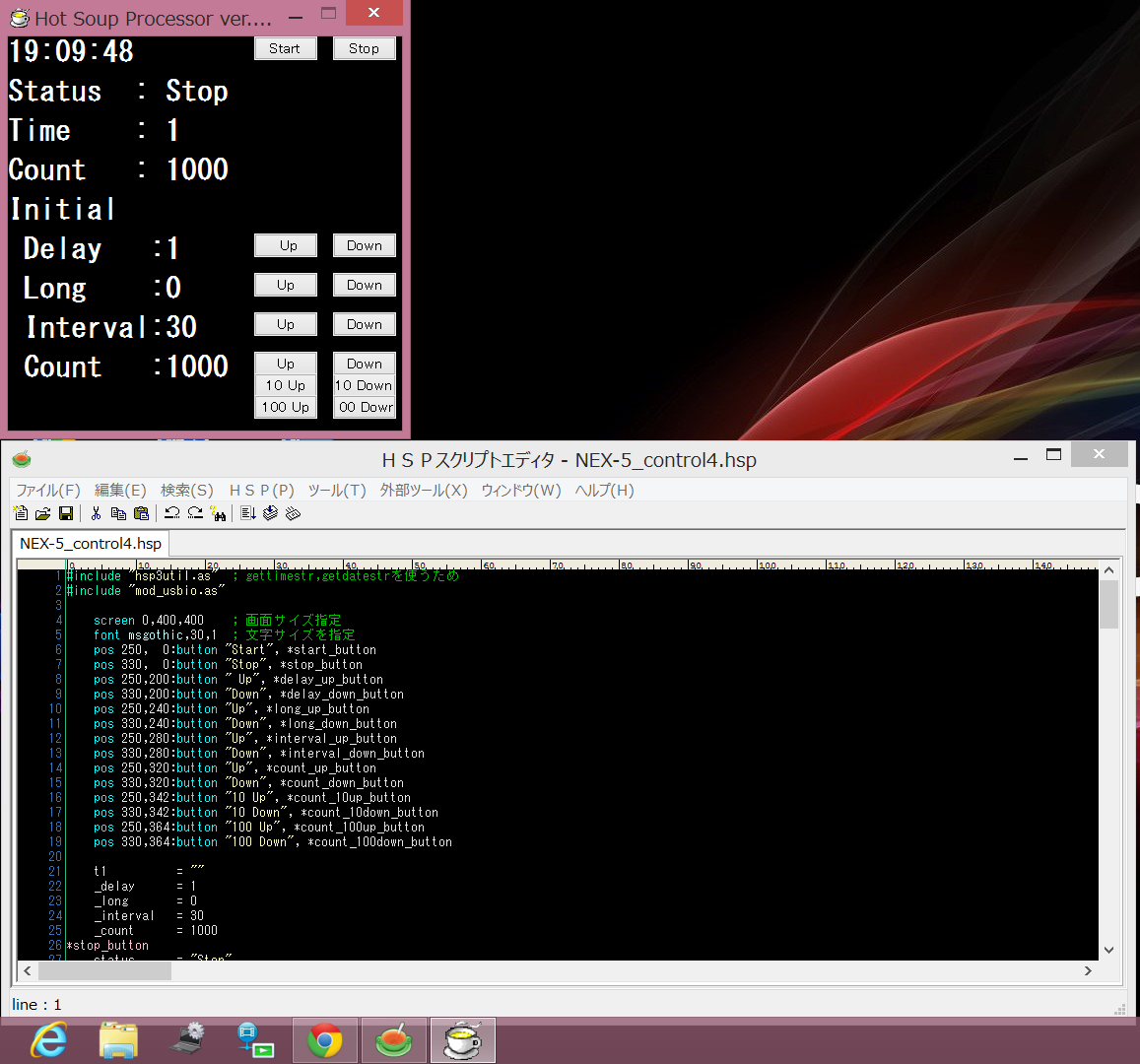Open the HSP(P) menu
The height and width of the screenshot is (1064, 1140).
[x=261, y=490]
